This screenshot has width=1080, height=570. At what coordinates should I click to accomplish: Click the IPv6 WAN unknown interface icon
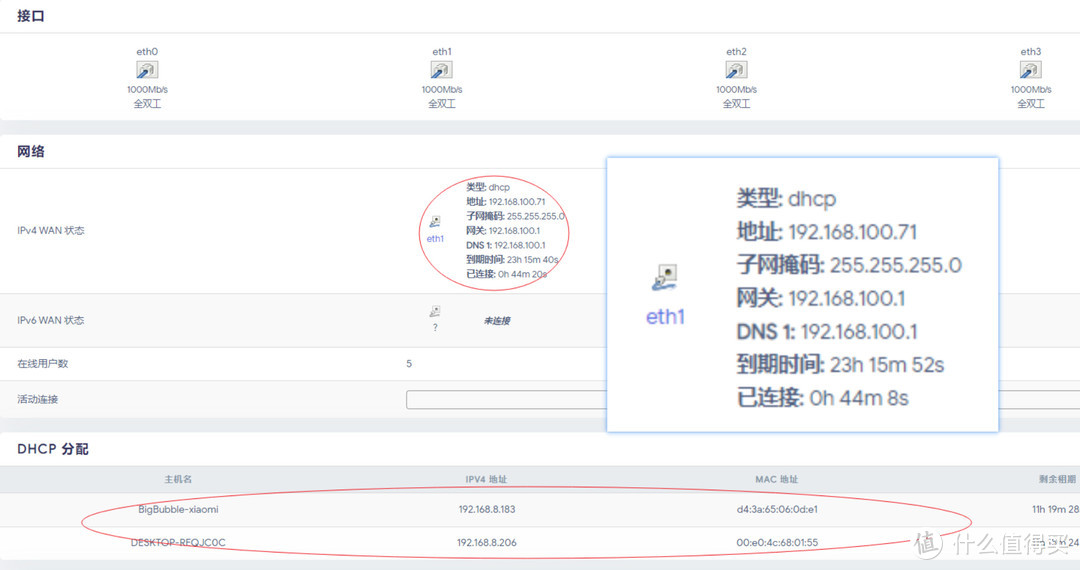click(435, 312)
